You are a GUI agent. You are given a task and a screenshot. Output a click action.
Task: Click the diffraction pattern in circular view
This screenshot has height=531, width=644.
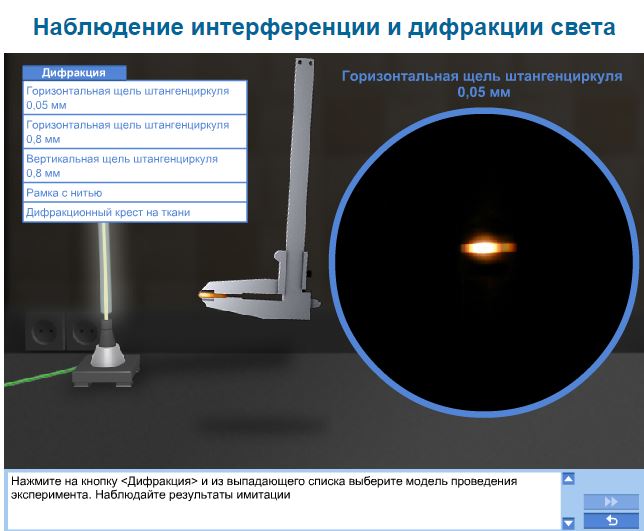[x=488, y=248]
